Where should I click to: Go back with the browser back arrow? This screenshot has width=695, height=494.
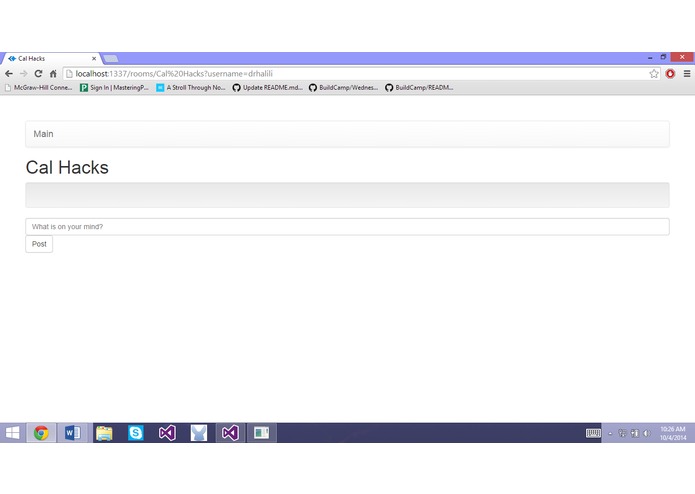[9, 74]
